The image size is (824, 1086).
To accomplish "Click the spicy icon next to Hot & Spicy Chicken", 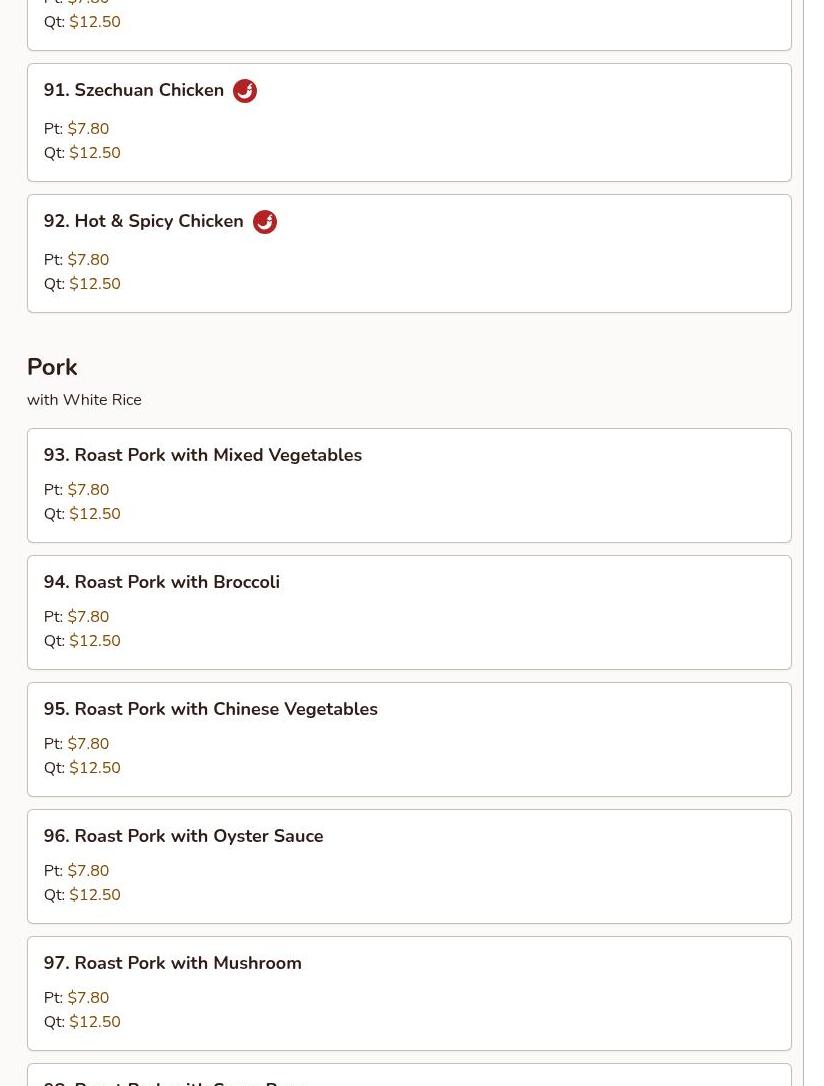I will 265,222.
